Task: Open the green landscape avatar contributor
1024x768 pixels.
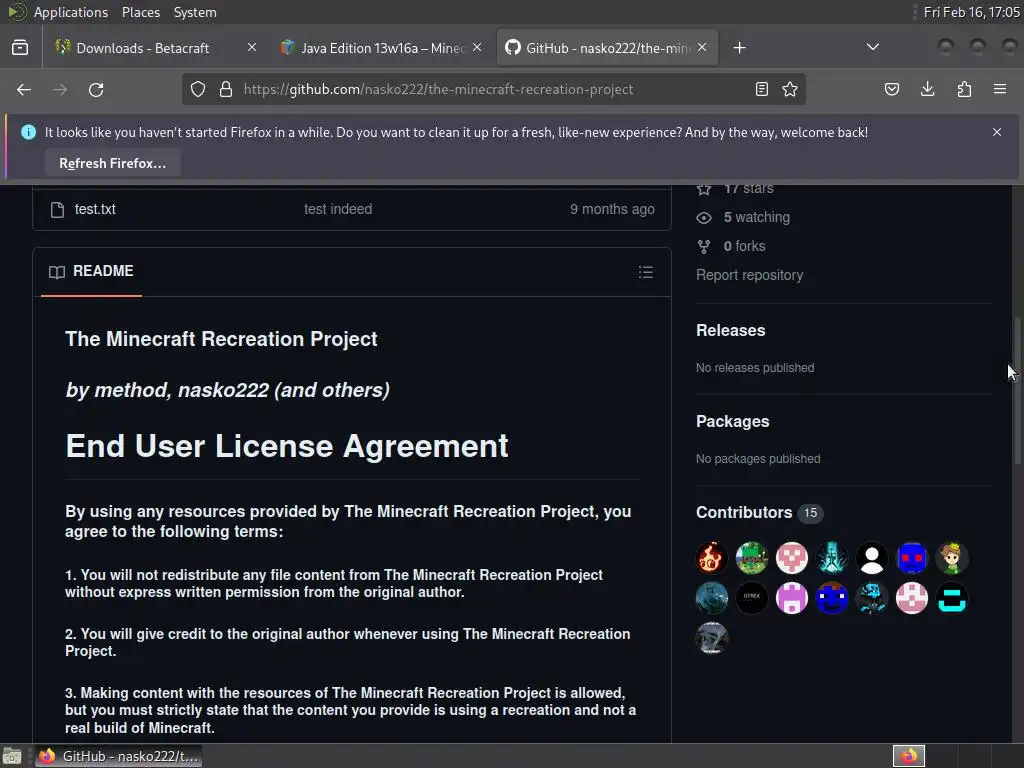Action: pos(752,558)
